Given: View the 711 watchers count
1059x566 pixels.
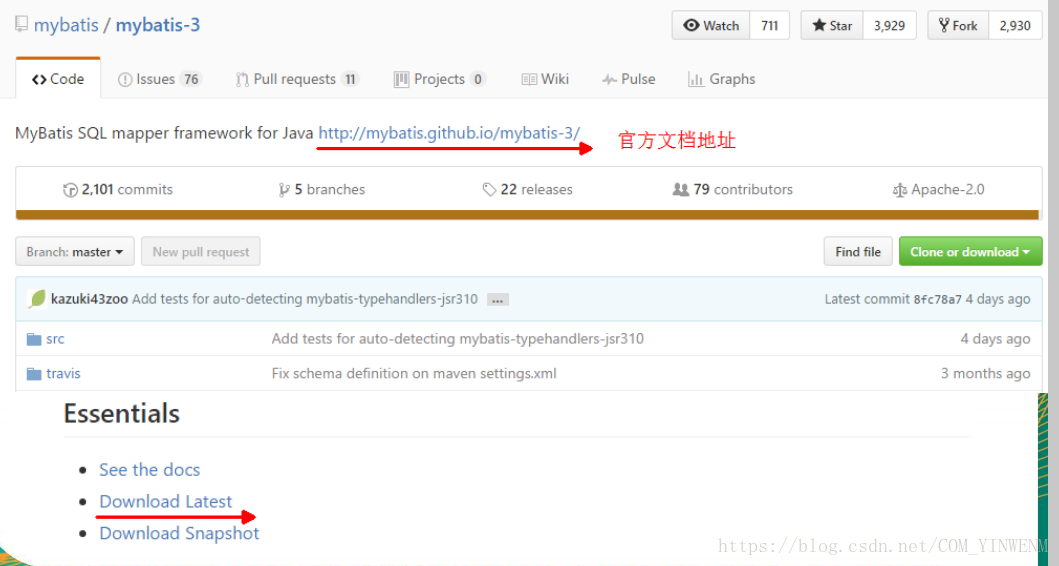Looking at the screenshot, I should click(770, 26).
